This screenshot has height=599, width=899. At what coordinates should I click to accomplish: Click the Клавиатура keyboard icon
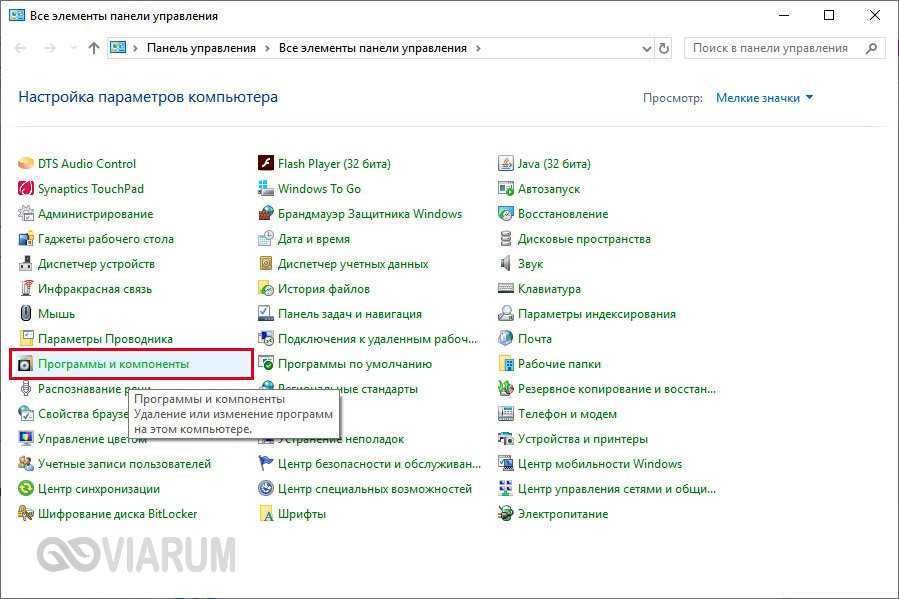click(x=506, y=289)
